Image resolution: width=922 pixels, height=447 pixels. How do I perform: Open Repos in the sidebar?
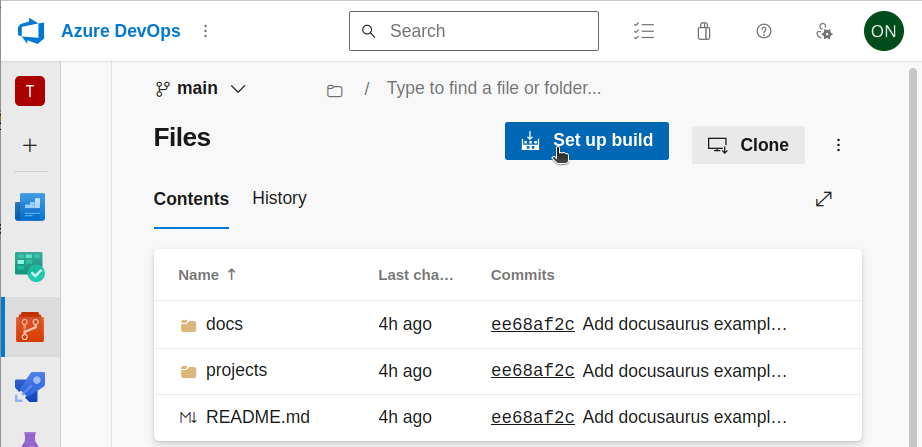[30, 327]
